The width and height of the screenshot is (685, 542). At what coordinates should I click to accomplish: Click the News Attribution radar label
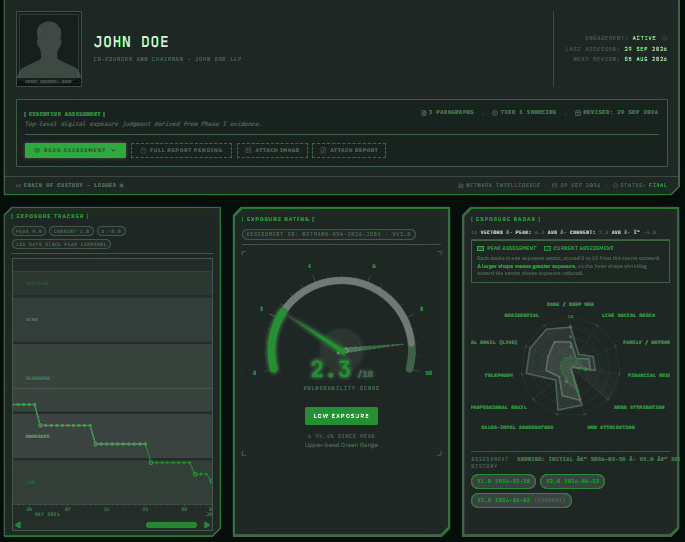tap(639, 407)
